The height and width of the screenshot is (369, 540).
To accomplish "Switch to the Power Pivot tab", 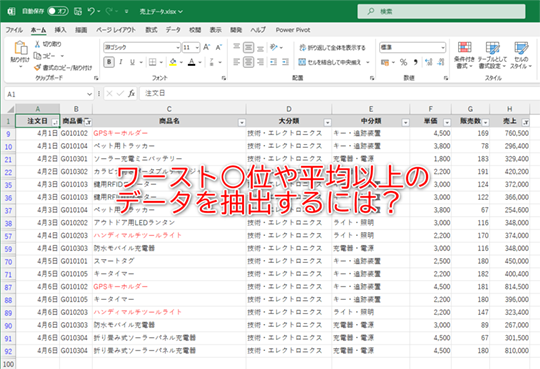I will pyautogui.click(x=293, y=30).
